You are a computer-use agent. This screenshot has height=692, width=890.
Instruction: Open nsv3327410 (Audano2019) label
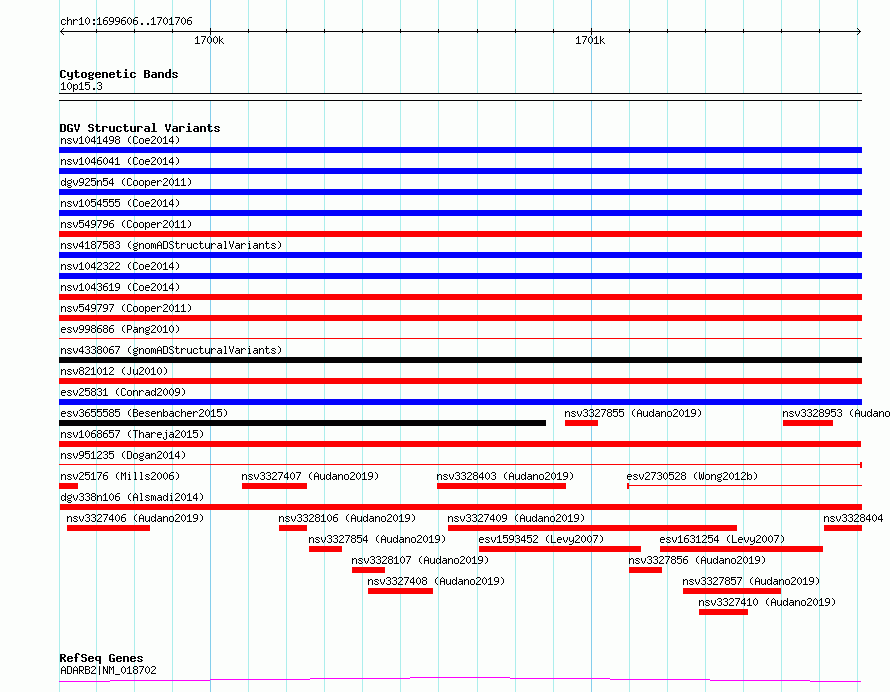767,602
